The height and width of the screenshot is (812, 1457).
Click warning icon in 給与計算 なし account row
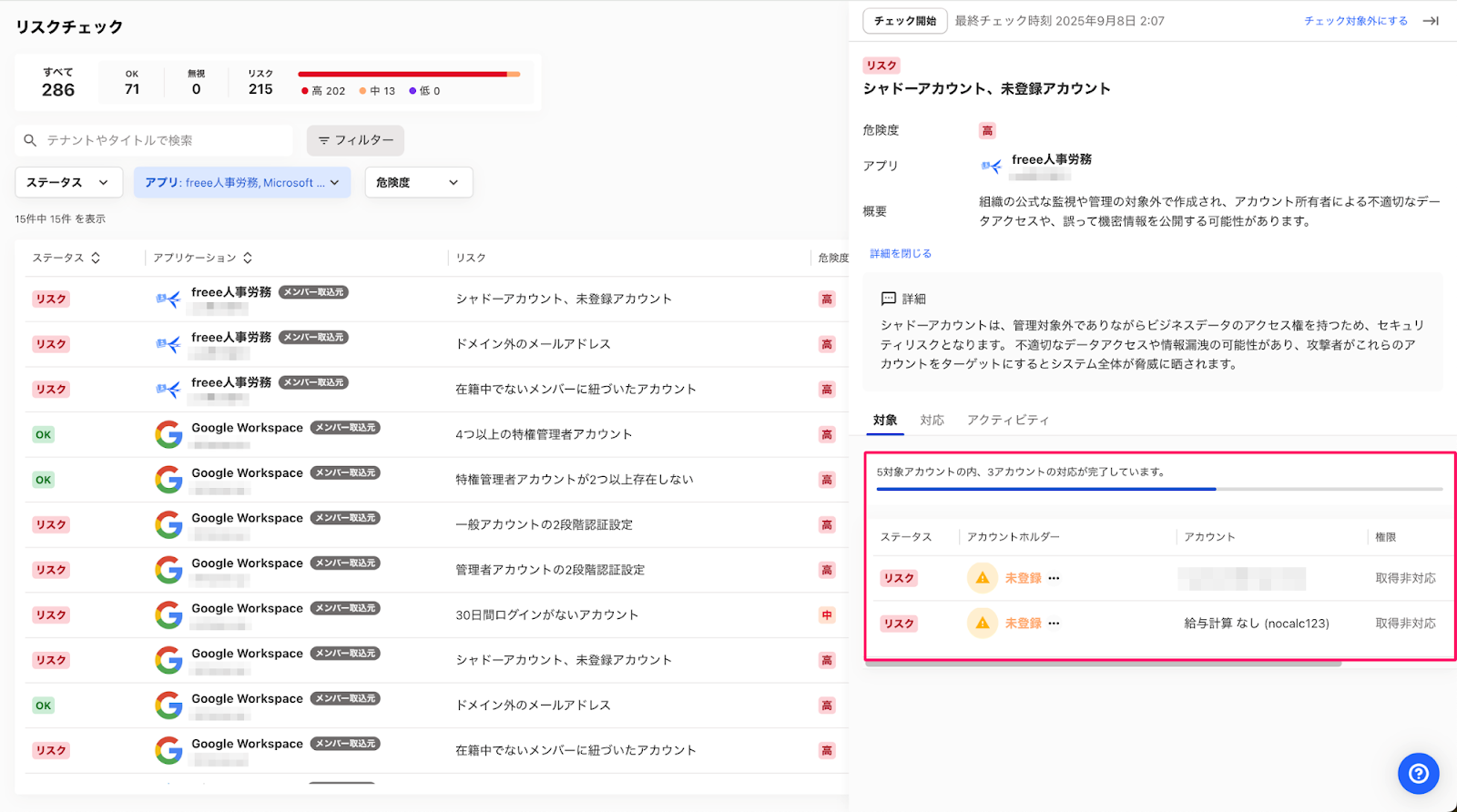coord(983,624)
